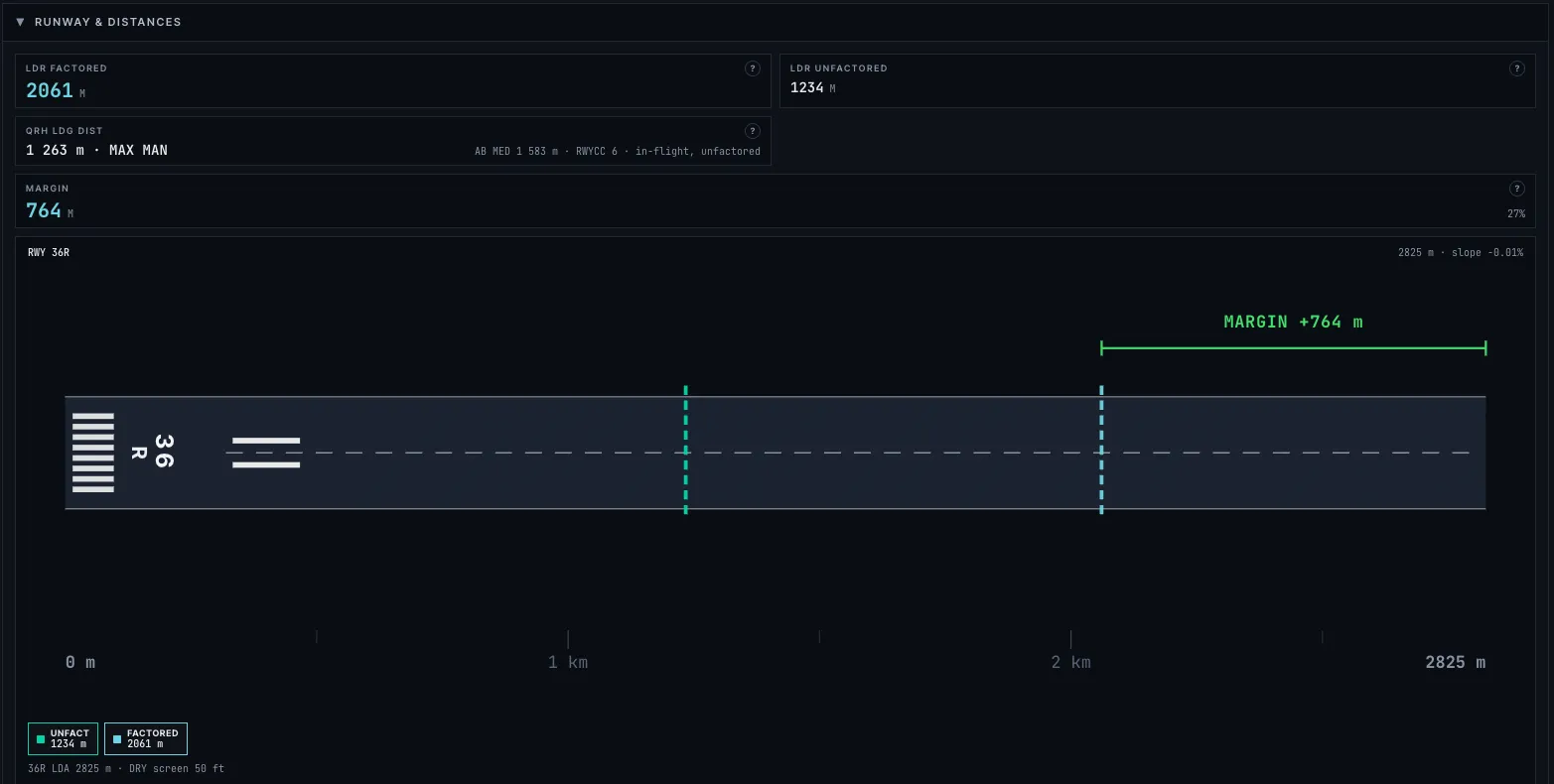
Task: Toggle the UNFACT 1234 m legend chip
Action: 63,738
